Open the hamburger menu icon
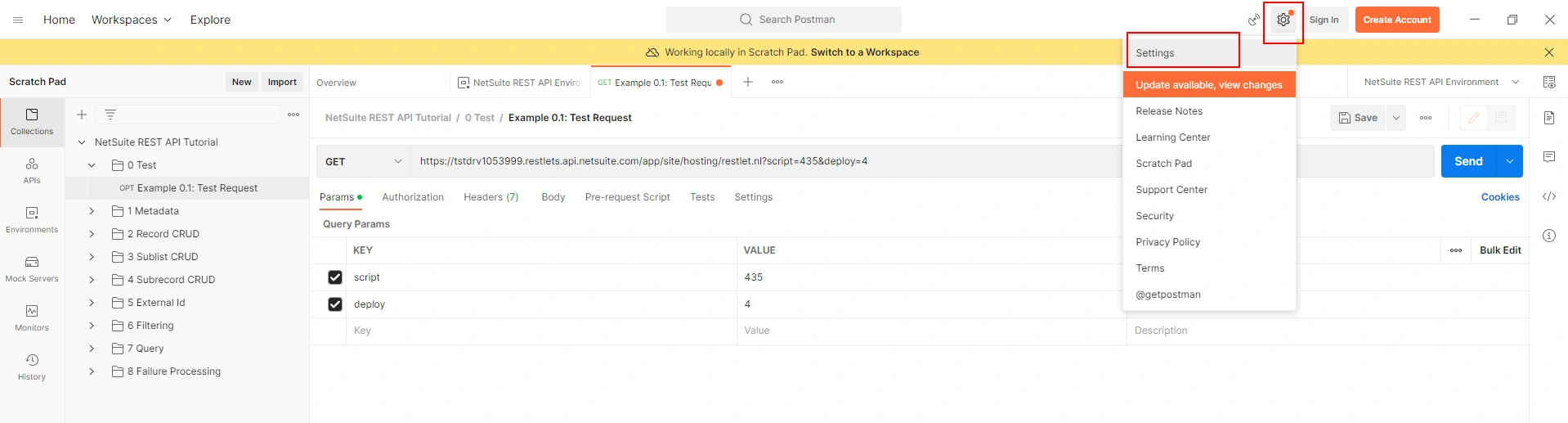The image size is (1568, 423). (18, 20)
